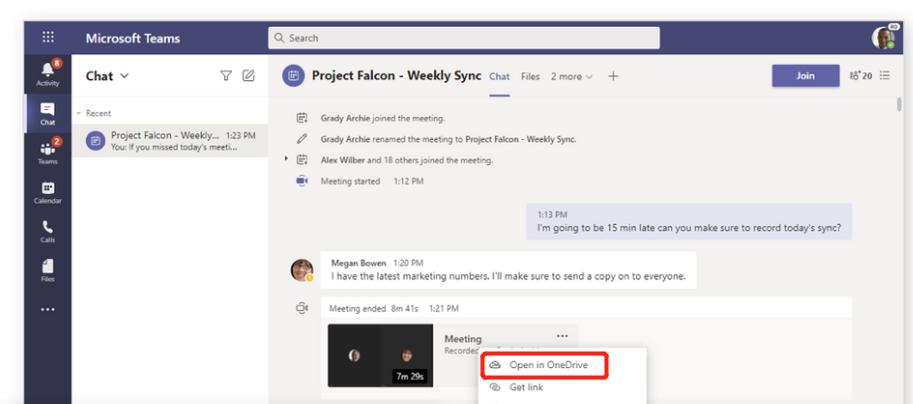913x404 pixels.
Task: Start a new chat with compose icon
Action: [248, 76]
